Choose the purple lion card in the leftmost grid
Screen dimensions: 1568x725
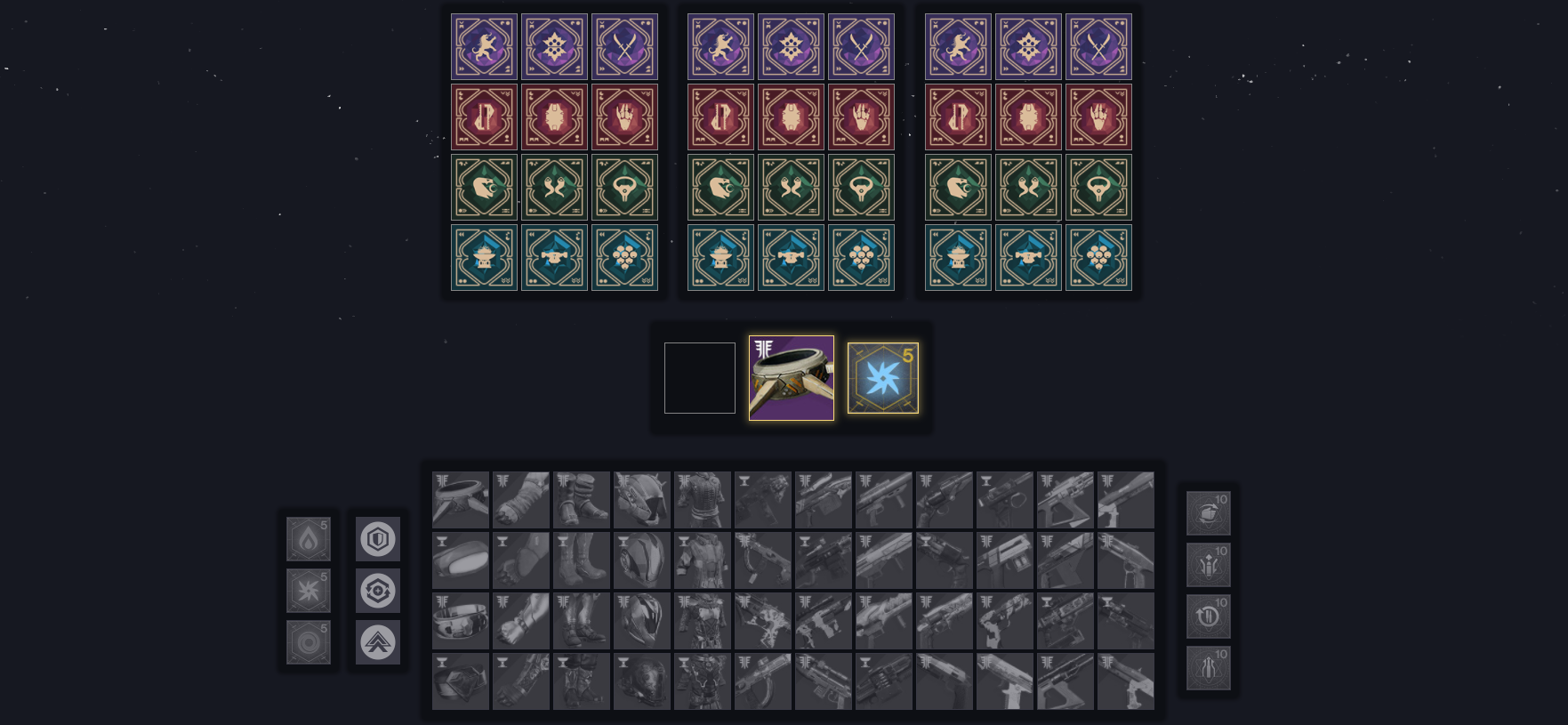pos(484,46)
